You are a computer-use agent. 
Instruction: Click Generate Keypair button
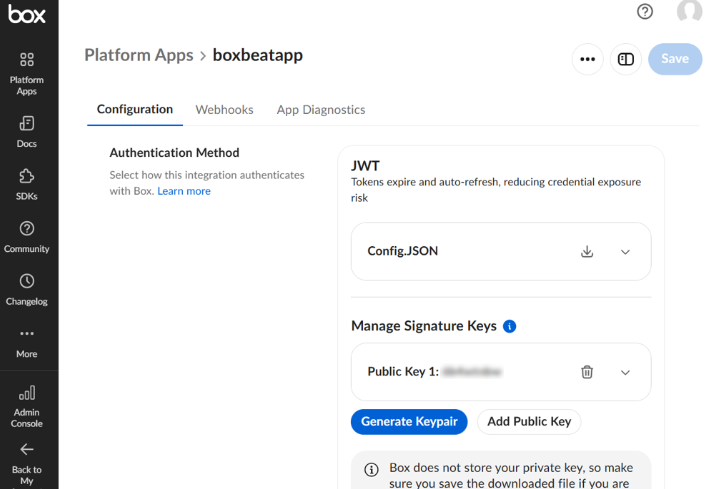pos(409,422)
